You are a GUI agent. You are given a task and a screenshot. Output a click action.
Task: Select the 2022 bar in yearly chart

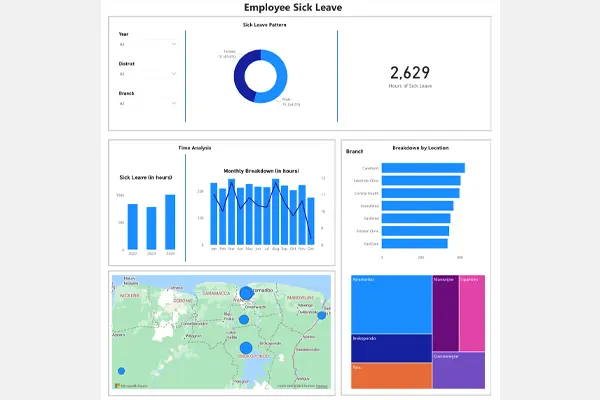(132, 227)
